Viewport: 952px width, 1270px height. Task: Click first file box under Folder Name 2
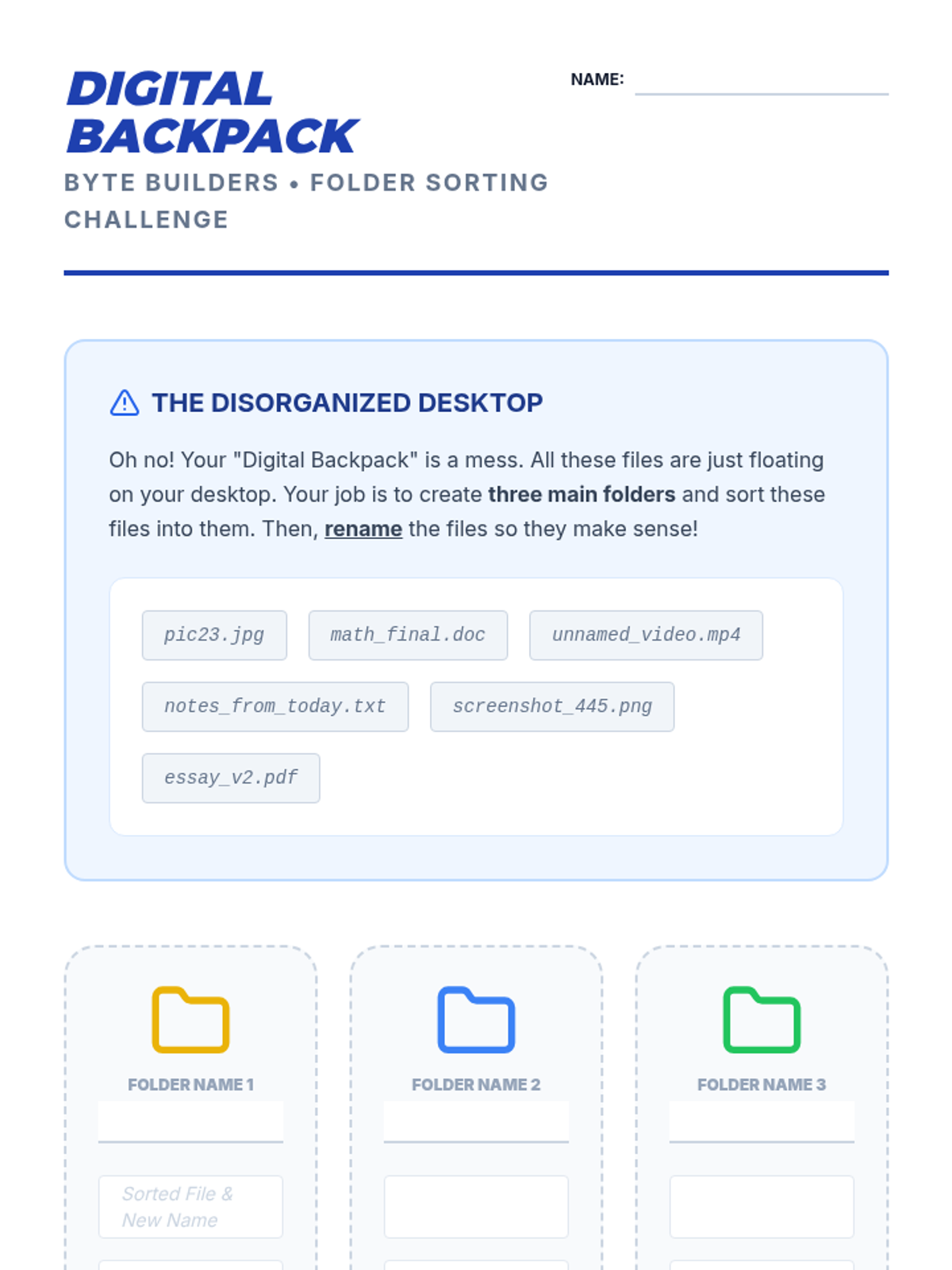tap(476, 1206)
